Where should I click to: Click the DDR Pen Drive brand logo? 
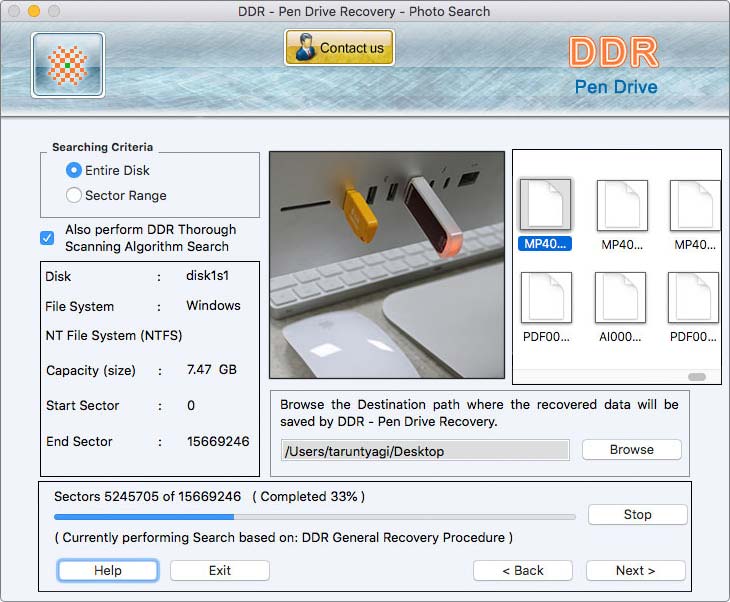(615, 65)
